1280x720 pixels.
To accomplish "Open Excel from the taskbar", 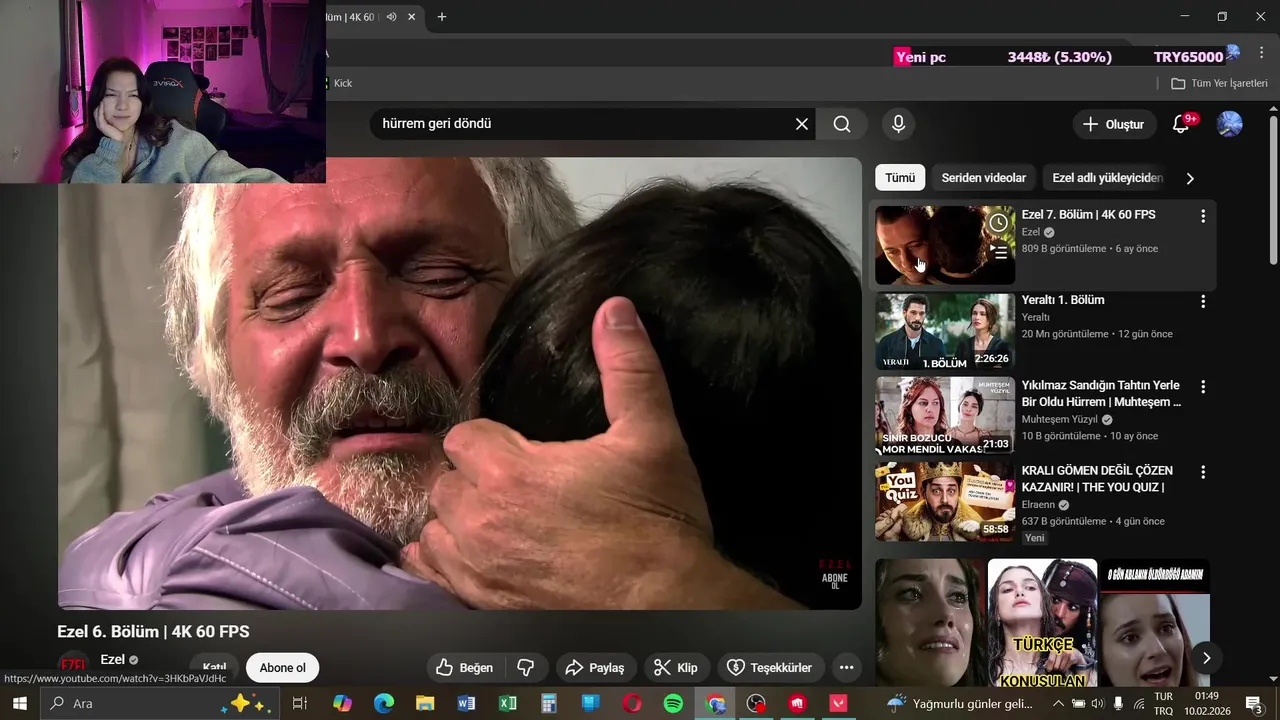I will [x=508, y=704].
